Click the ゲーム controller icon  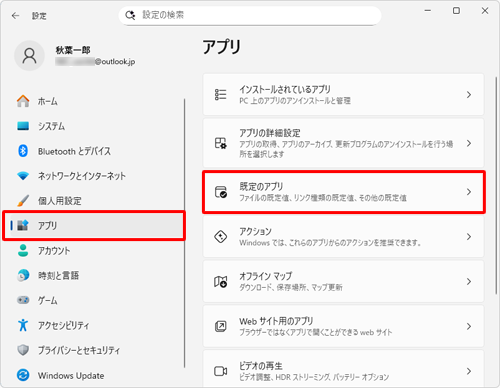click(23, 300)
